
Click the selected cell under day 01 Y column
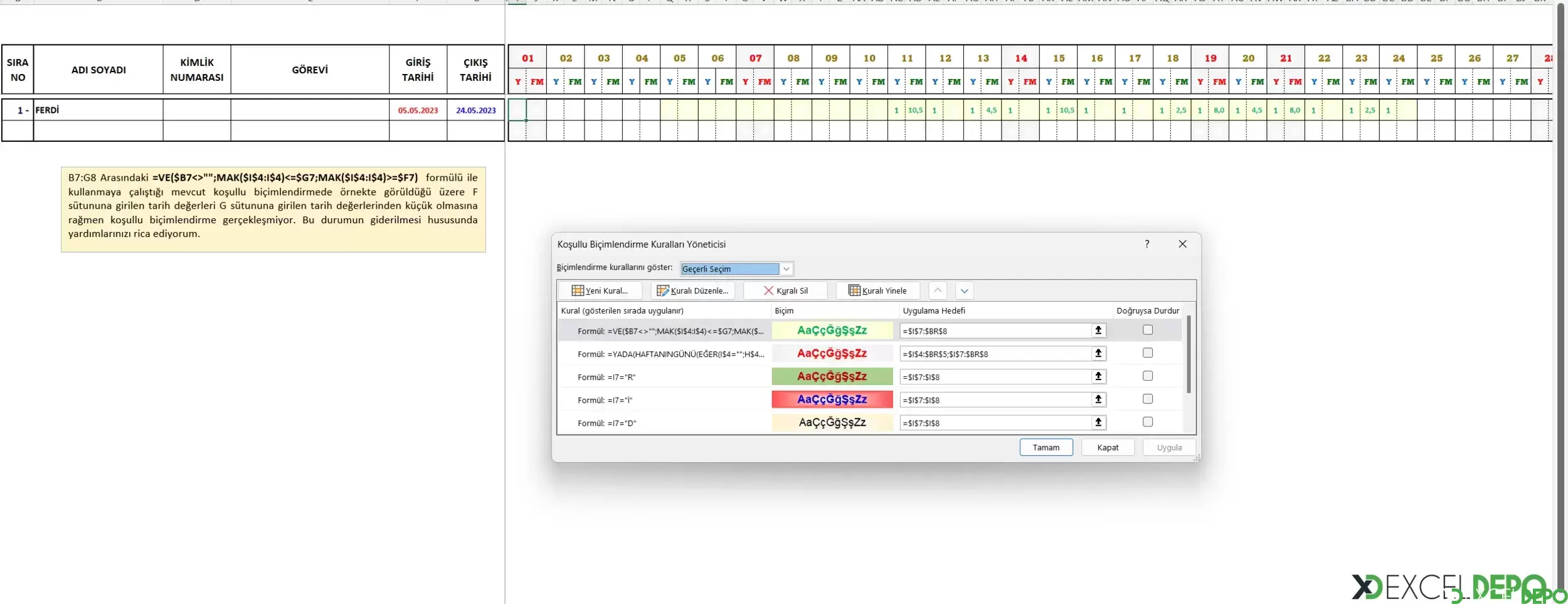click(517, 110)
